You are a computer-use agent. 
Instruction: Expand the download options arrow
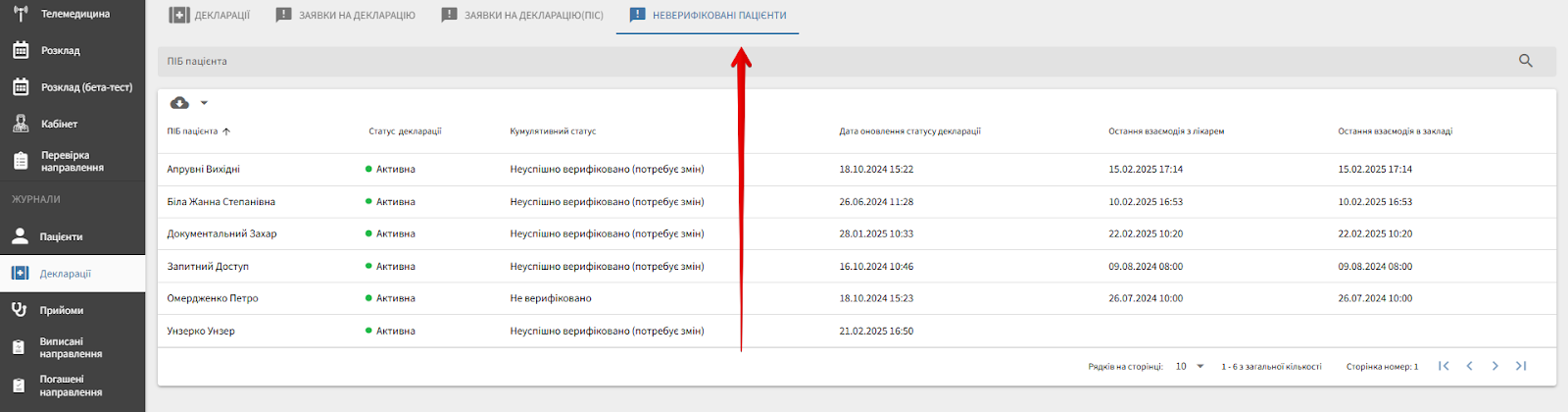[x=204, y=103]
